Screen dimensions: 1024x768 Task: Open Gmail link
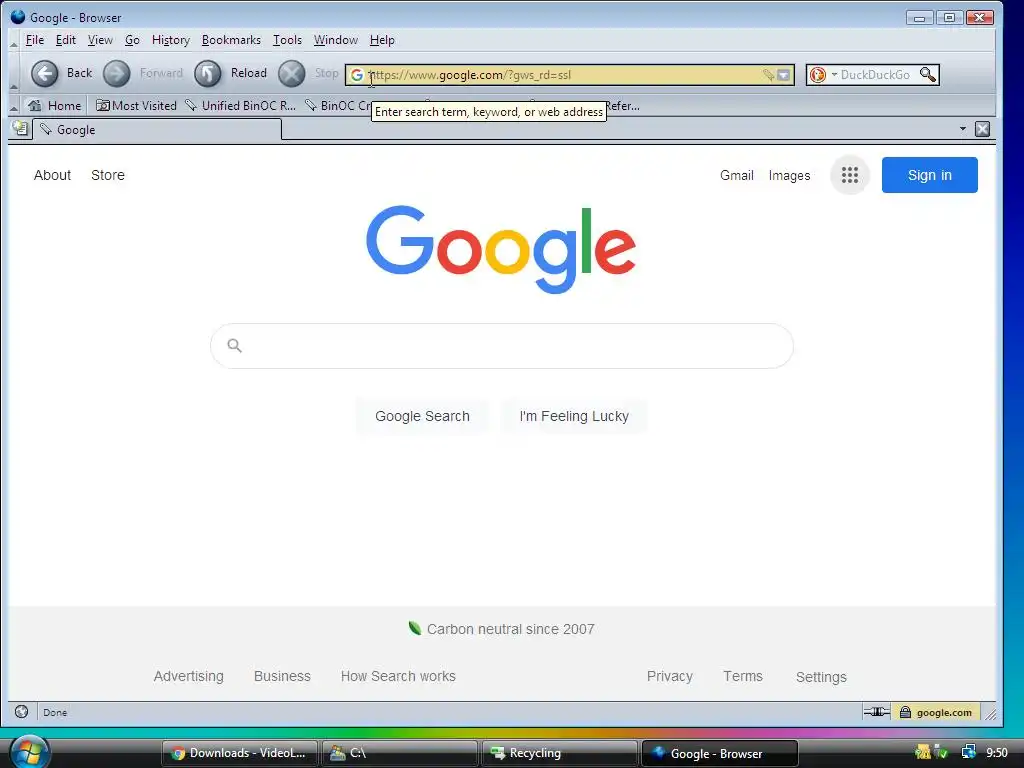737,175
